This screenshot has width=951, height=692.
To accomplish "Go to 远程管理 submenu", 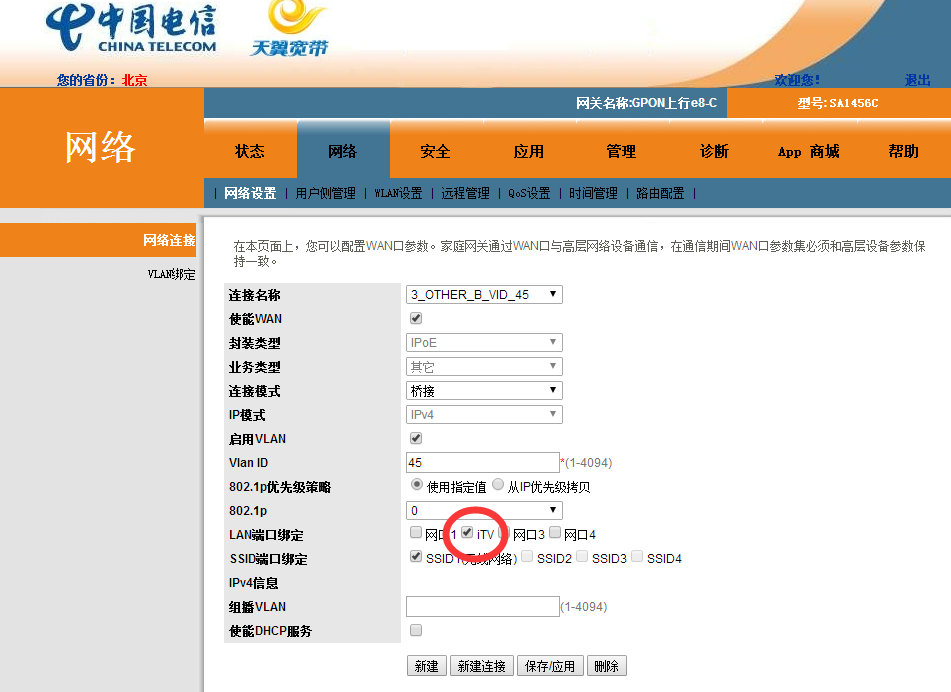I will pos(465,193).
